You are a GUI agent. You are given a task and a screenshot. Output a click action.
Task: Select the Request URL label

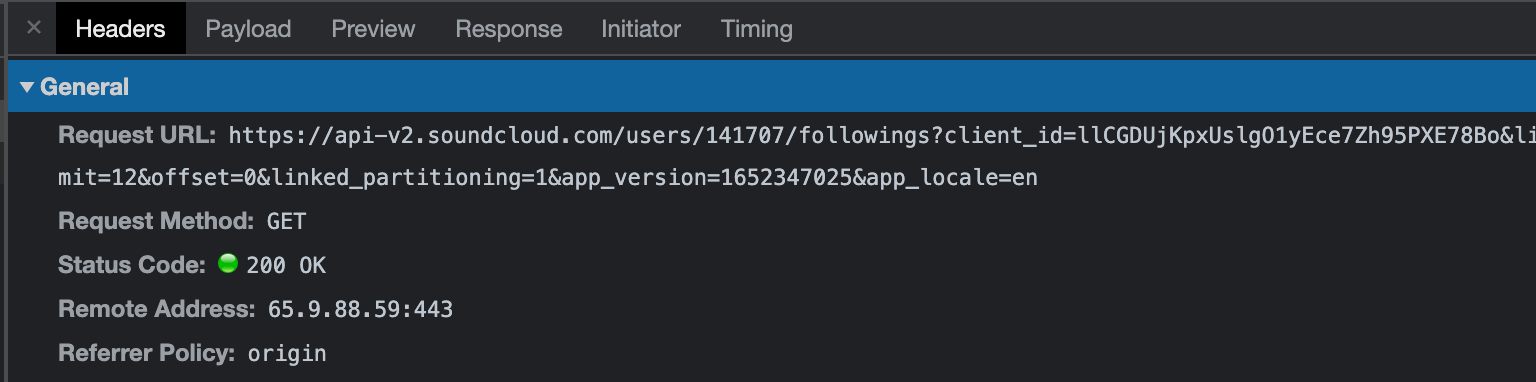tap(137, 135)
